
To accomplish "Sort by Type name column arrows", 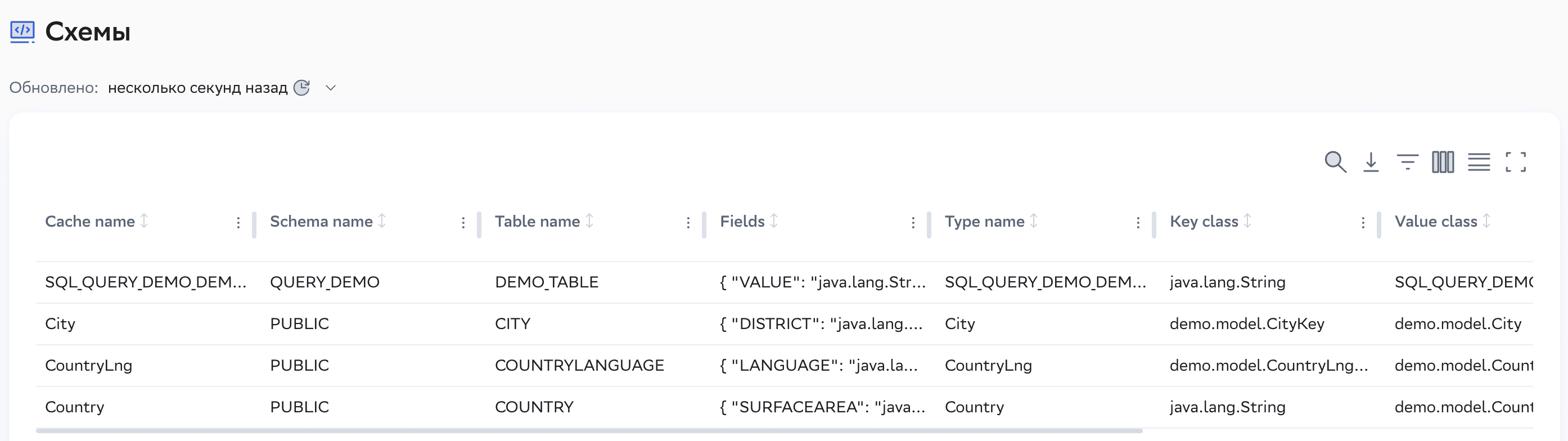I will pos(1034,220).
